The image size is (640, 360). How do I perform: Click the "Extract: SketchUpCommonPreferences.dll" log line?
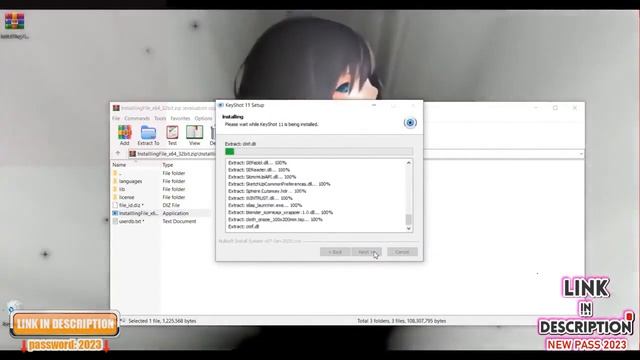coord(279,184)
